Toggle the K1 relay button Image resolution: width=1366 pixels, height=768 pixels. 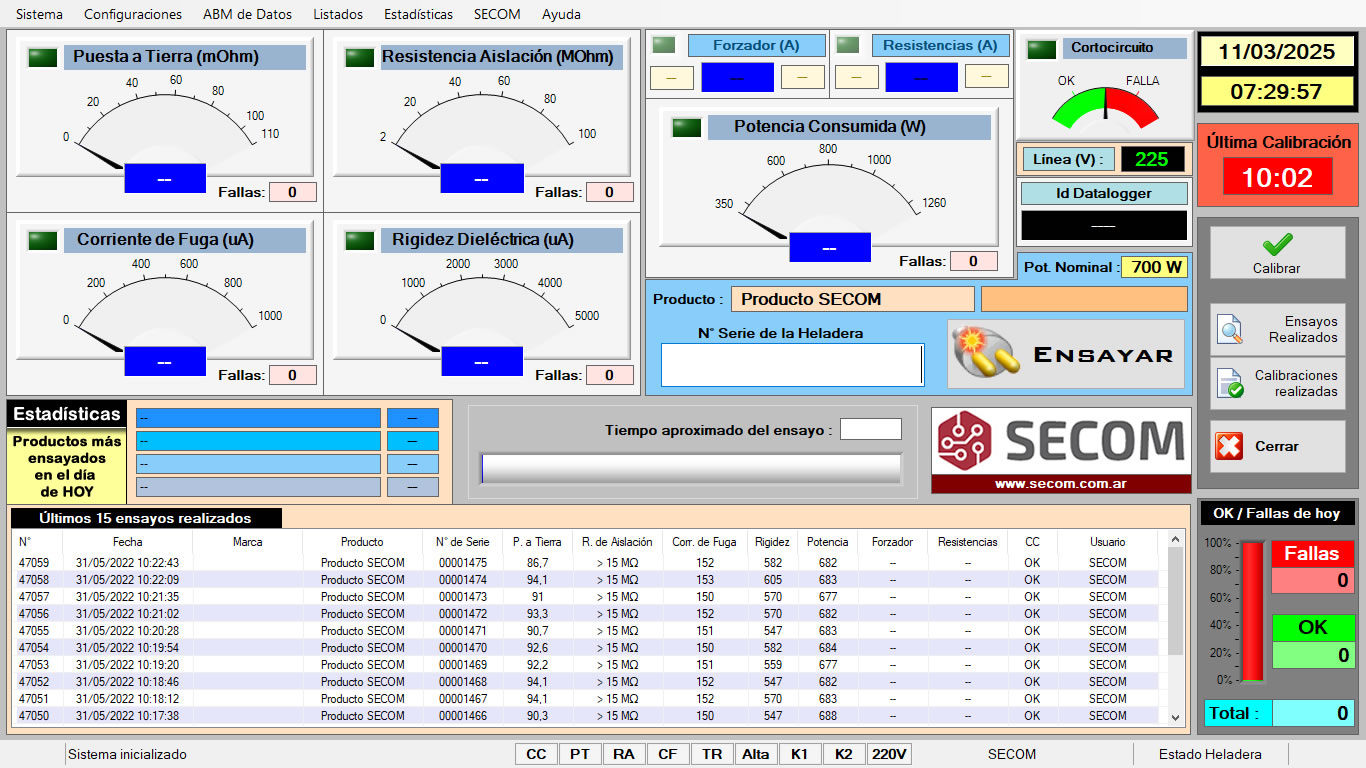pos(799,754)
